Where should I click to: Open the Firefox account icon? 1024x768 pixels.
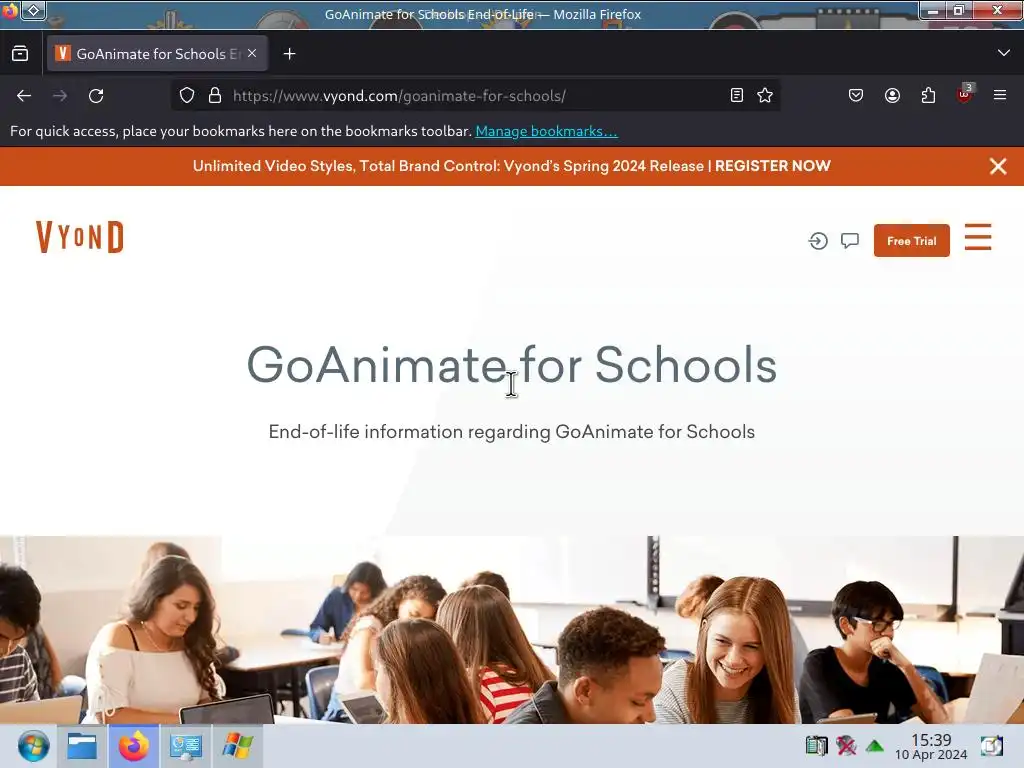pos(892,95)
